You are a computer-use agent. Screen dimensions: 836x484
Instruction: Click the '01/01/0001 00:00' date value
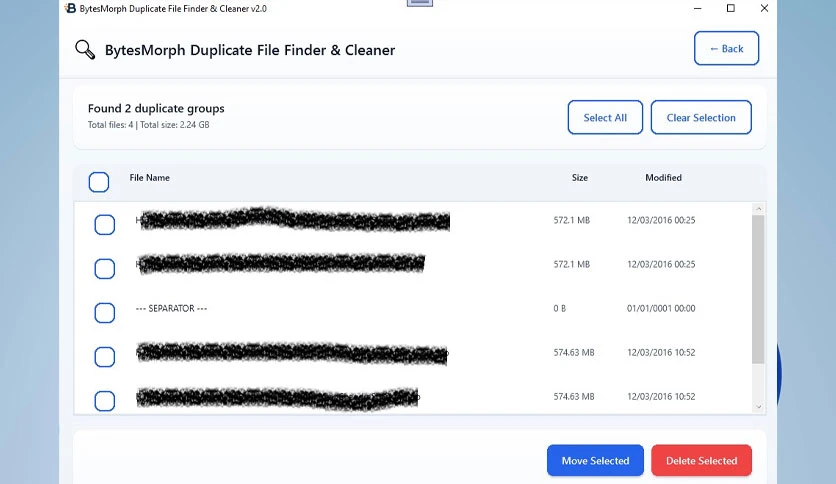661,308
